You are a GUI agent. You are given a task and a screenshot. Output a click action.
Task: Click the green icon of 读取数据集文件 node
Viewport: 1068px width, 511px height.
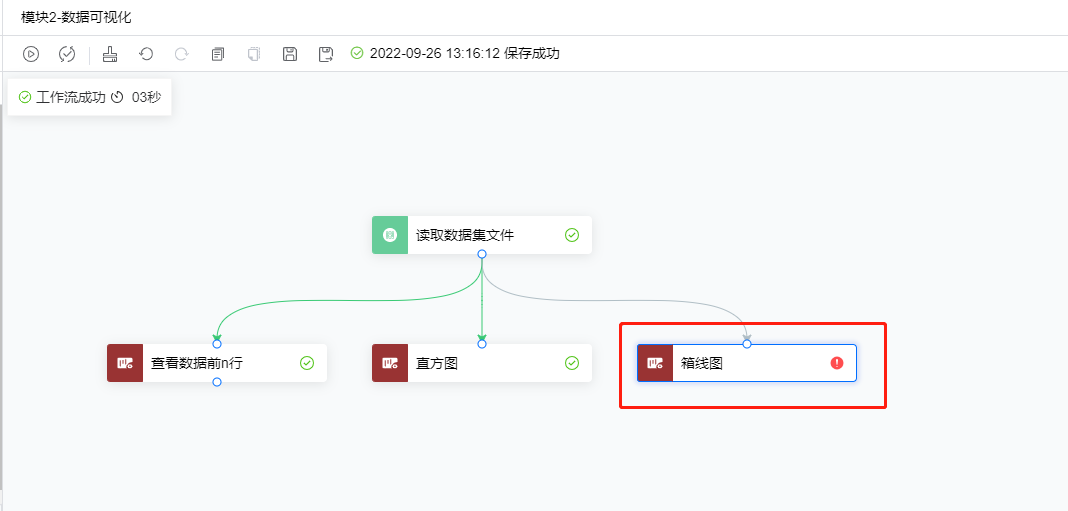click(x=390, y=235)
